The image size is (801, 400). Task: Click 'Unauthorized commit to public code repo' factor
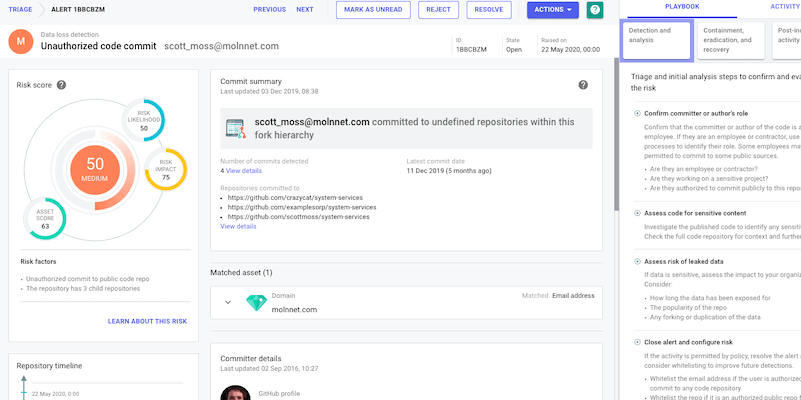87,279
